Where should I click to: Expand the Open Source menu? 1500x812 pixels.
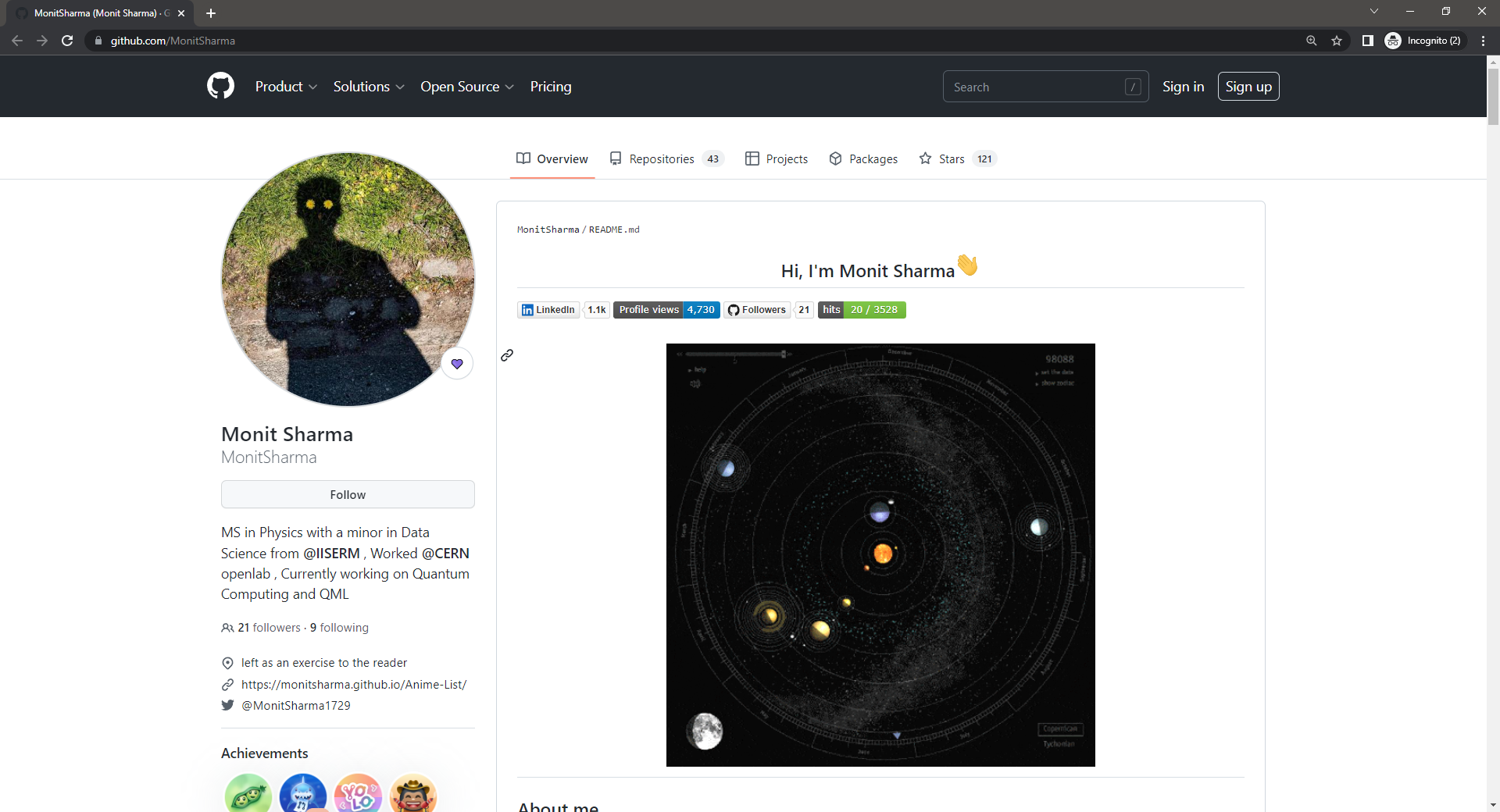(467, 87)
